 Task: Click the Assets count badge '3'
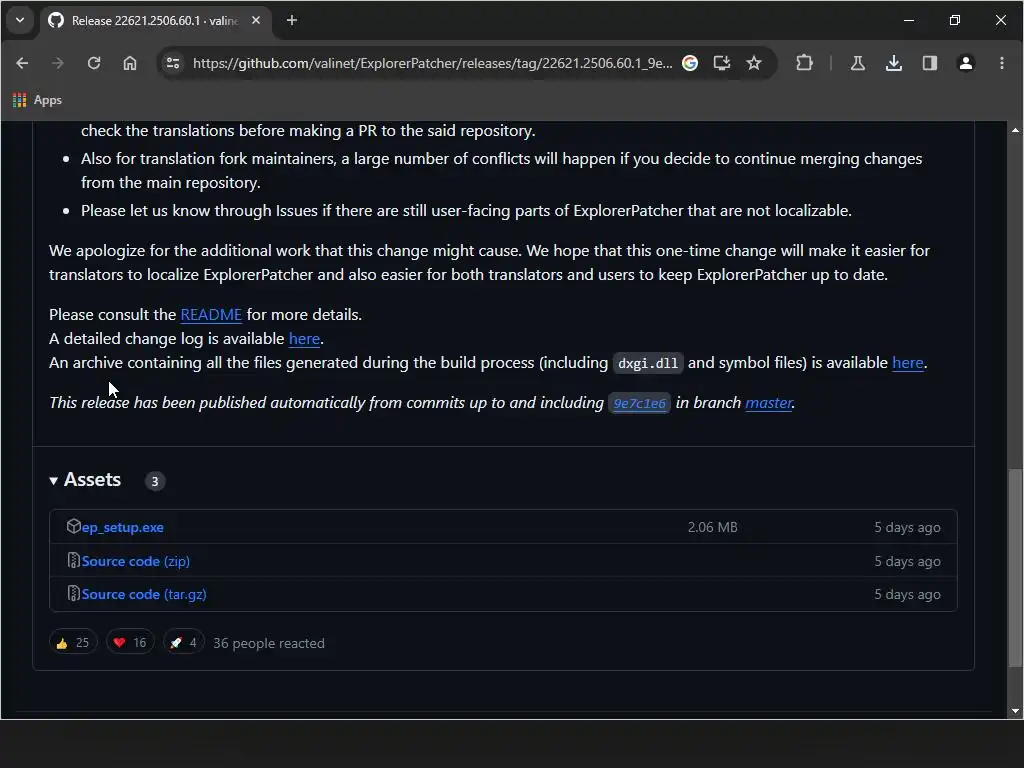pos(155,481)
